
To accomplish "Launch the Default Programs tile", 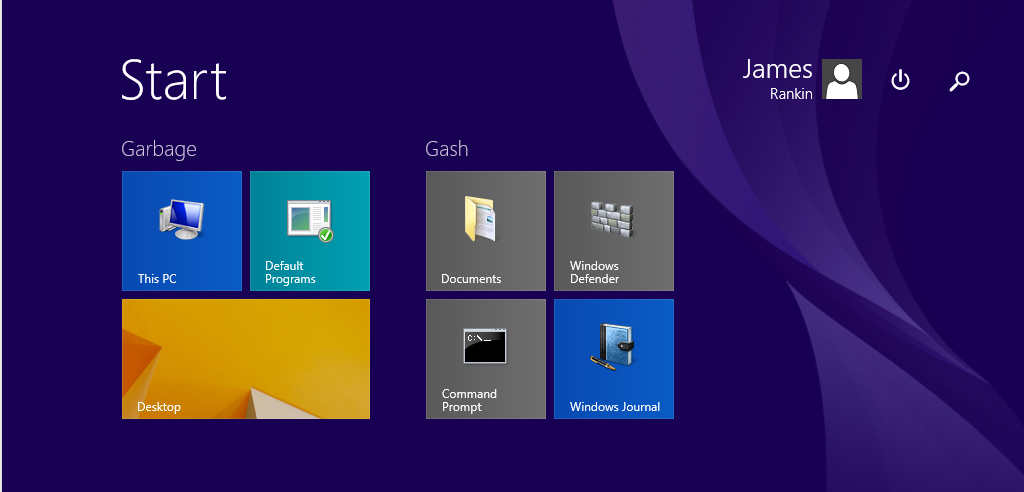I will pyautogui.click(x=310, y=231).
